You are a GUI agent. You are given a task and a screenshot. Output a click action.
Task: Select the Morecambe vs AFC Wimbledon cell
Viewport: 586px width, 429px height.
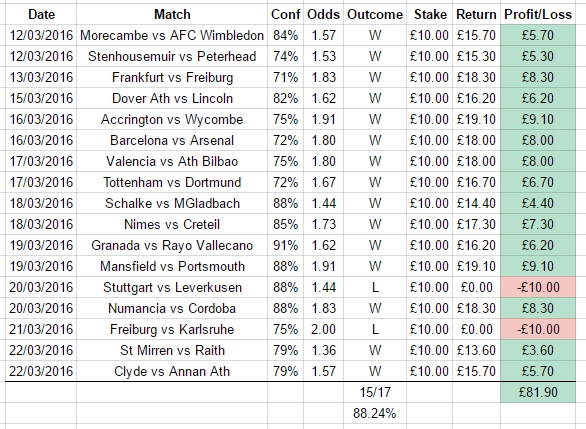172,36
